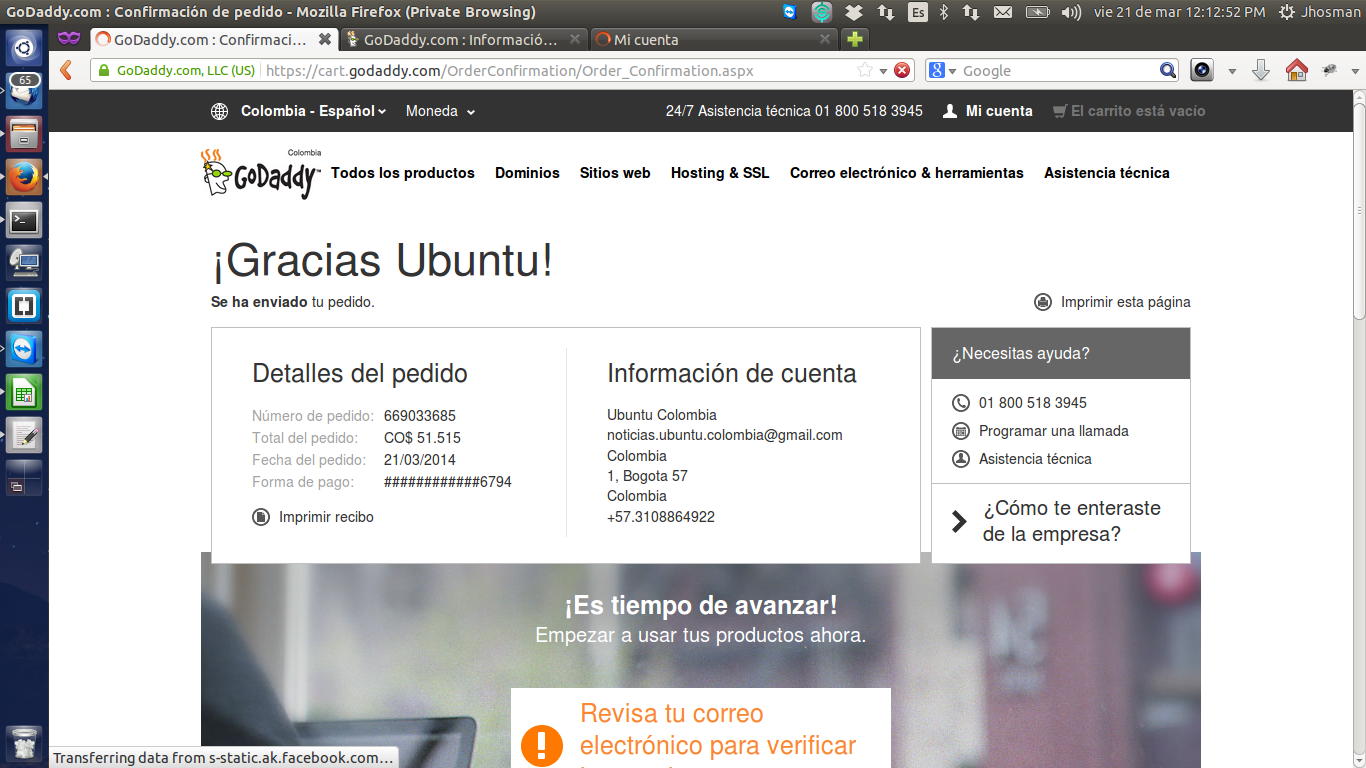Expand the Colombia - Español language dropdown
Viewport: 1366px width, 768px height.
coord(312,111)
